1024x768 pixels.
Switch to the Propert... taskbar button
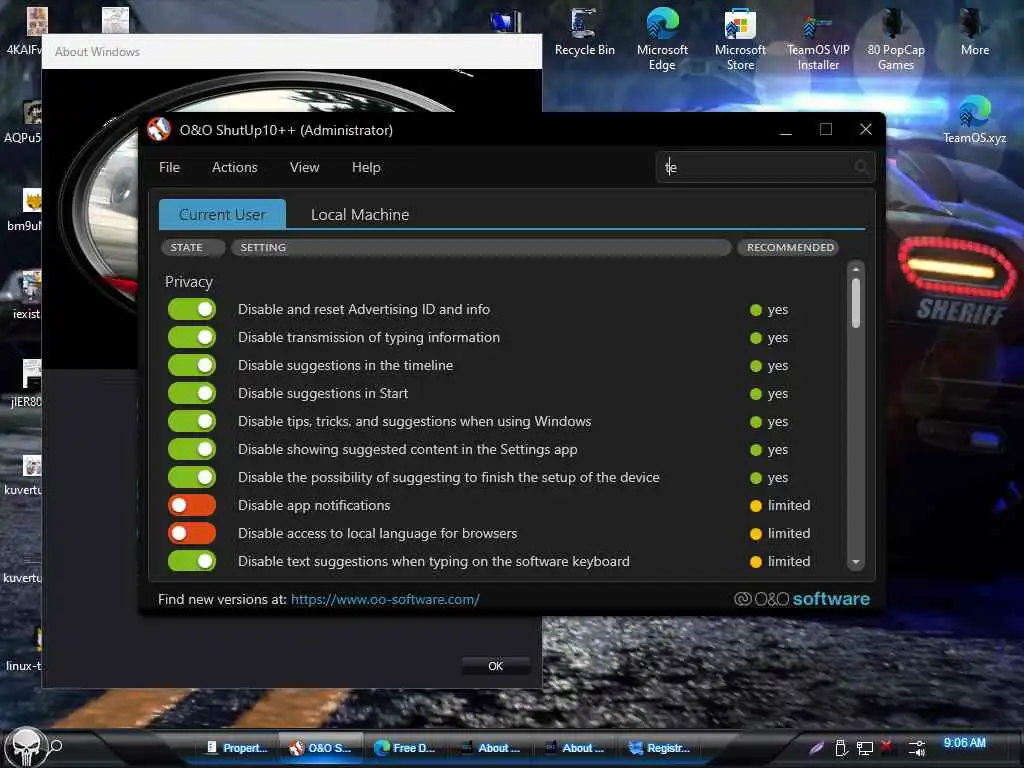pos(237,748)
